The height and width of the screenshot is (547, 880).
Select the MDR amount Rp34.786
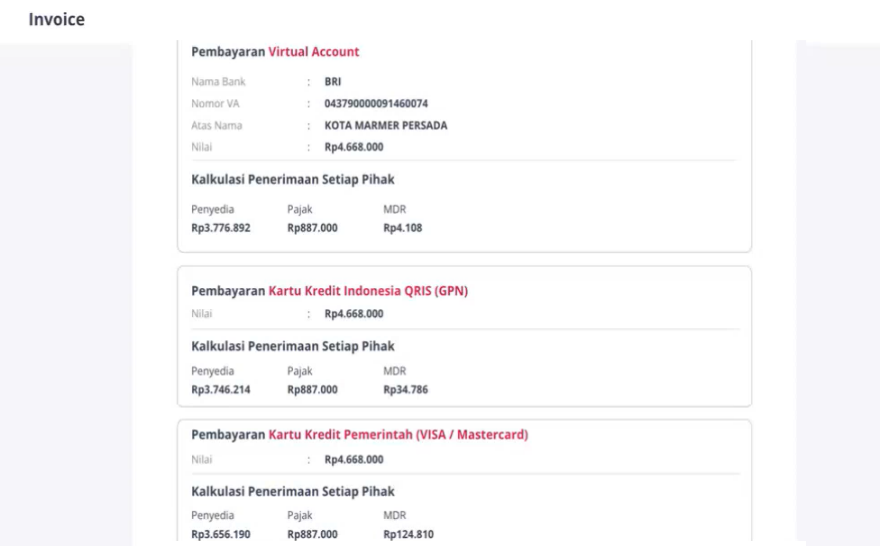tap(406, 390)
